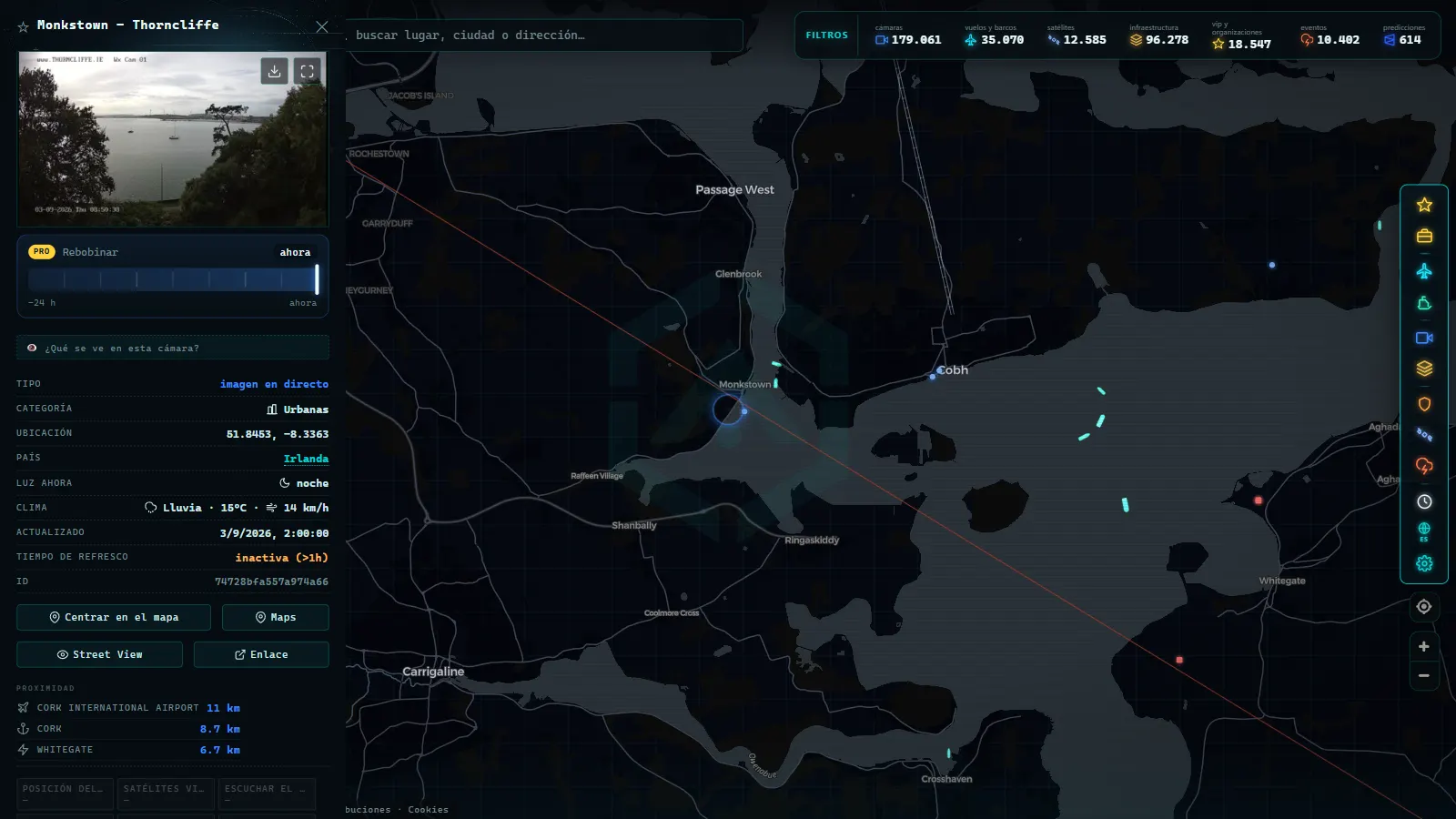Add Monkstown – Thorncliffe camera to favorites star

pyautogui.click(x=24, y=26)
